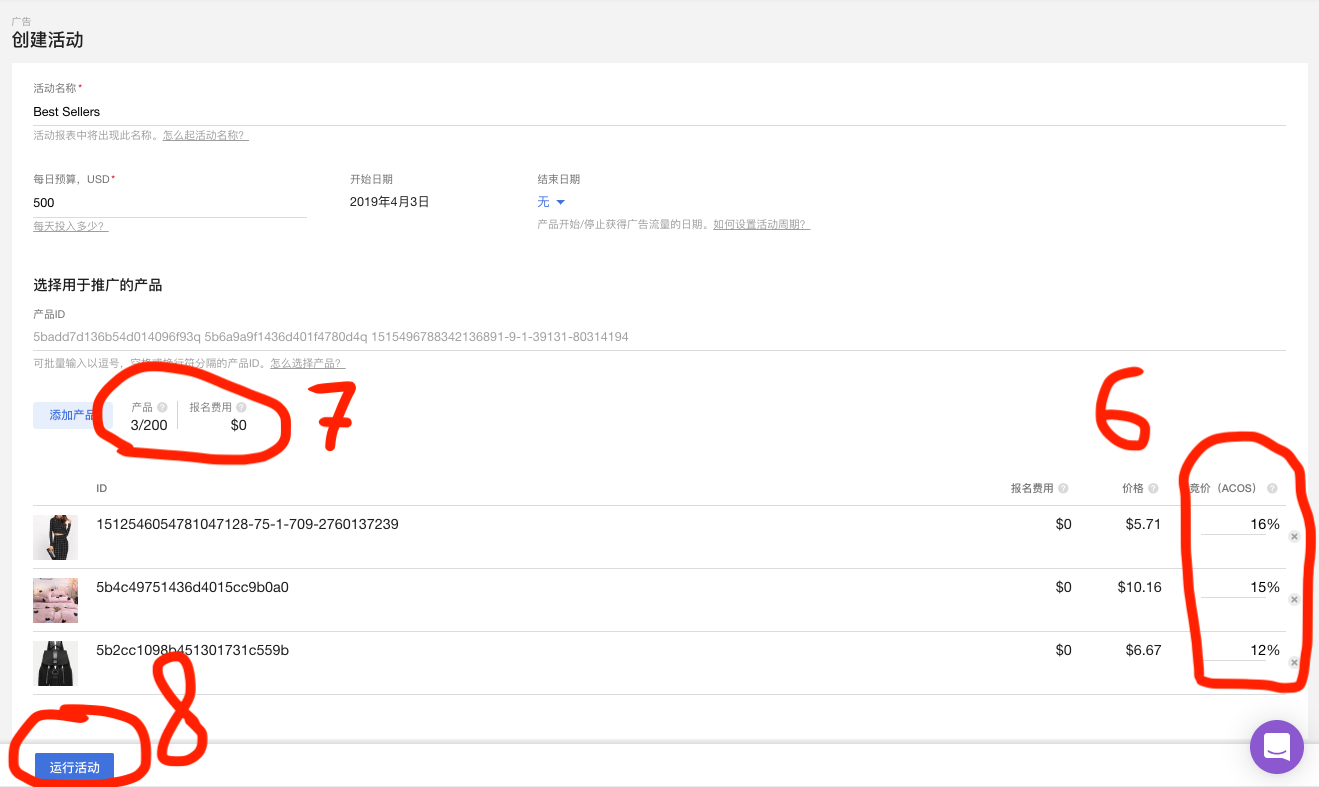Click the help icon next to 产品 count
Viewport: 1319px width, 787px height.
[162, 406]
